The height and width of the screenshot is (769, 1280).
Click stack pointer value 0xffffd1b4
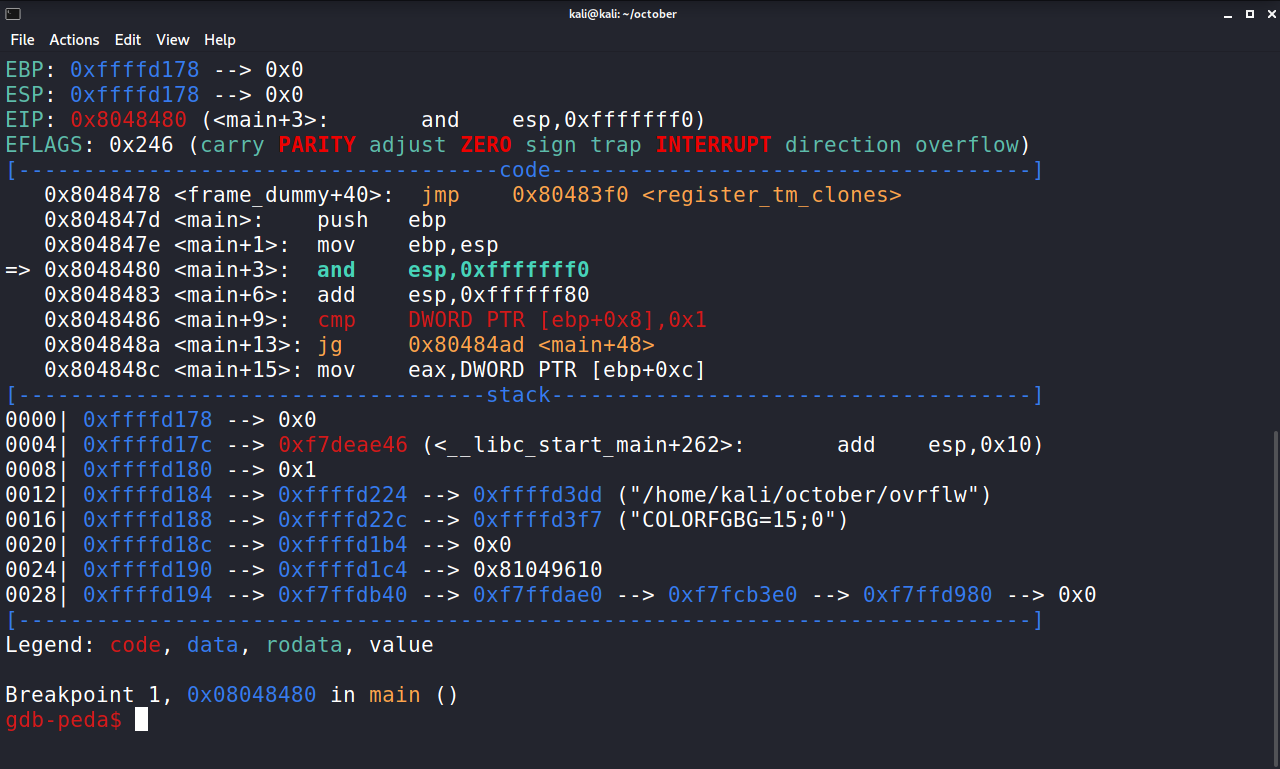pyautogui.click(x=343, y=545)
